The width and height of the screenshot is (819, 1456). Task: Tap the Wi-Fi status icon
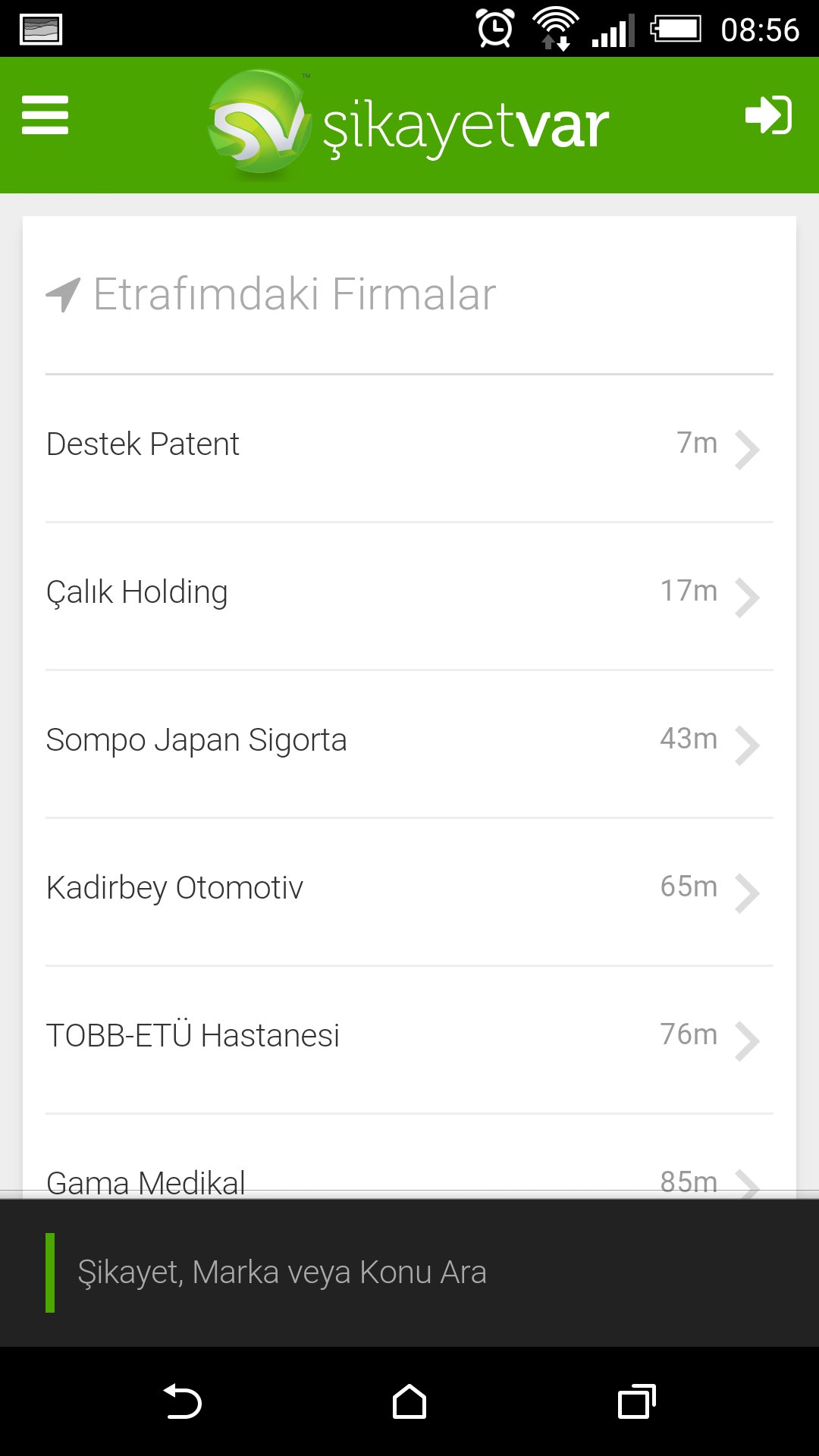coord(556,30)
